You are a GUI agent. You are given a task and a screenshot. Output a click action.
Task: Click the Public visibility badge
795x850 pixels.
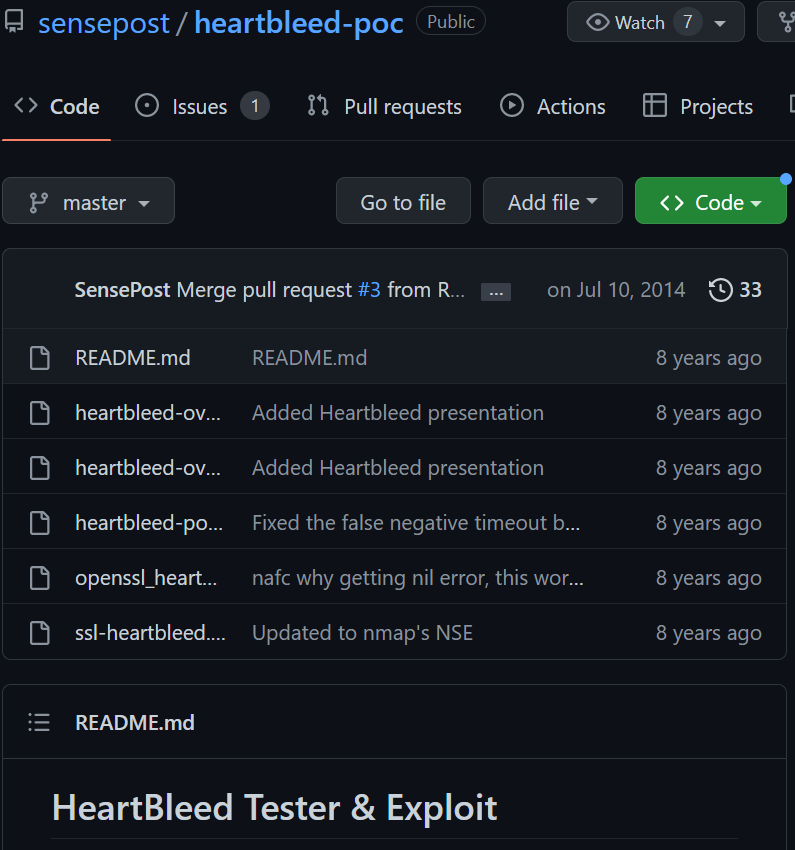(451, 22)
